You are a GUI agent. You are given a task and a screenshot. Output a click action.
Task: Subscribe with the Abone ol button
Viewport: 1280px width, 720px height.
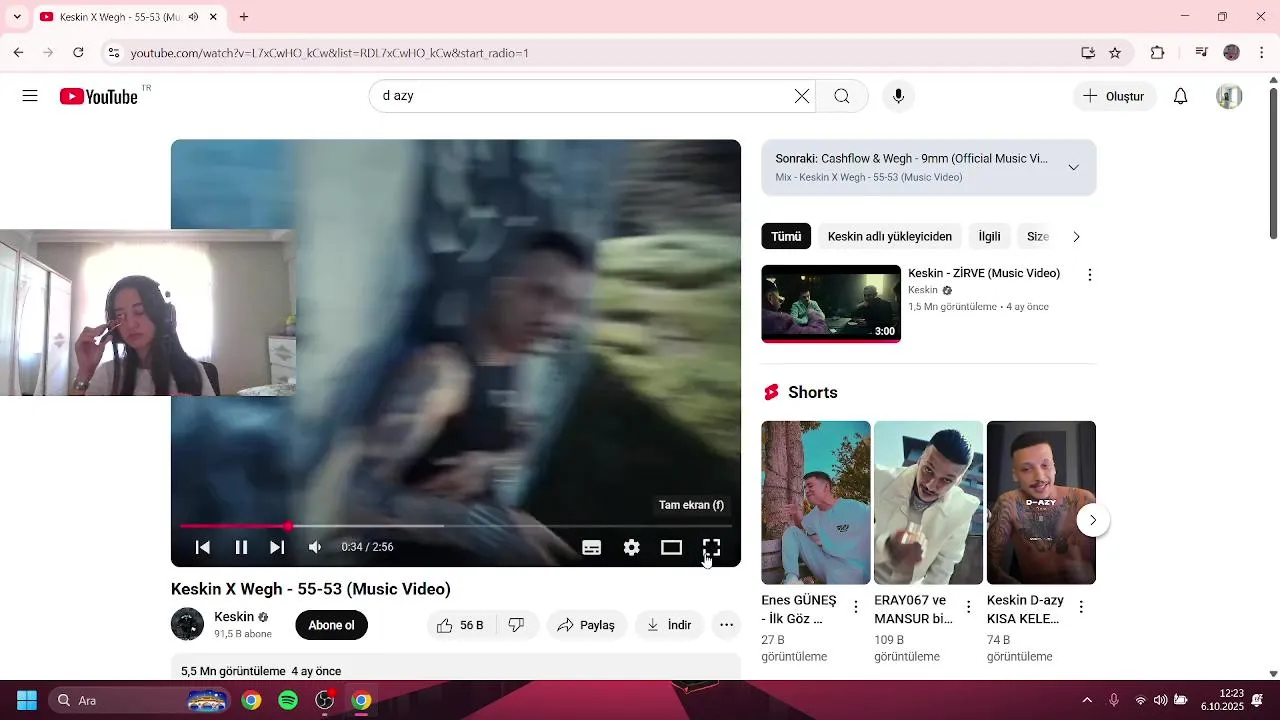pos(331,625)
